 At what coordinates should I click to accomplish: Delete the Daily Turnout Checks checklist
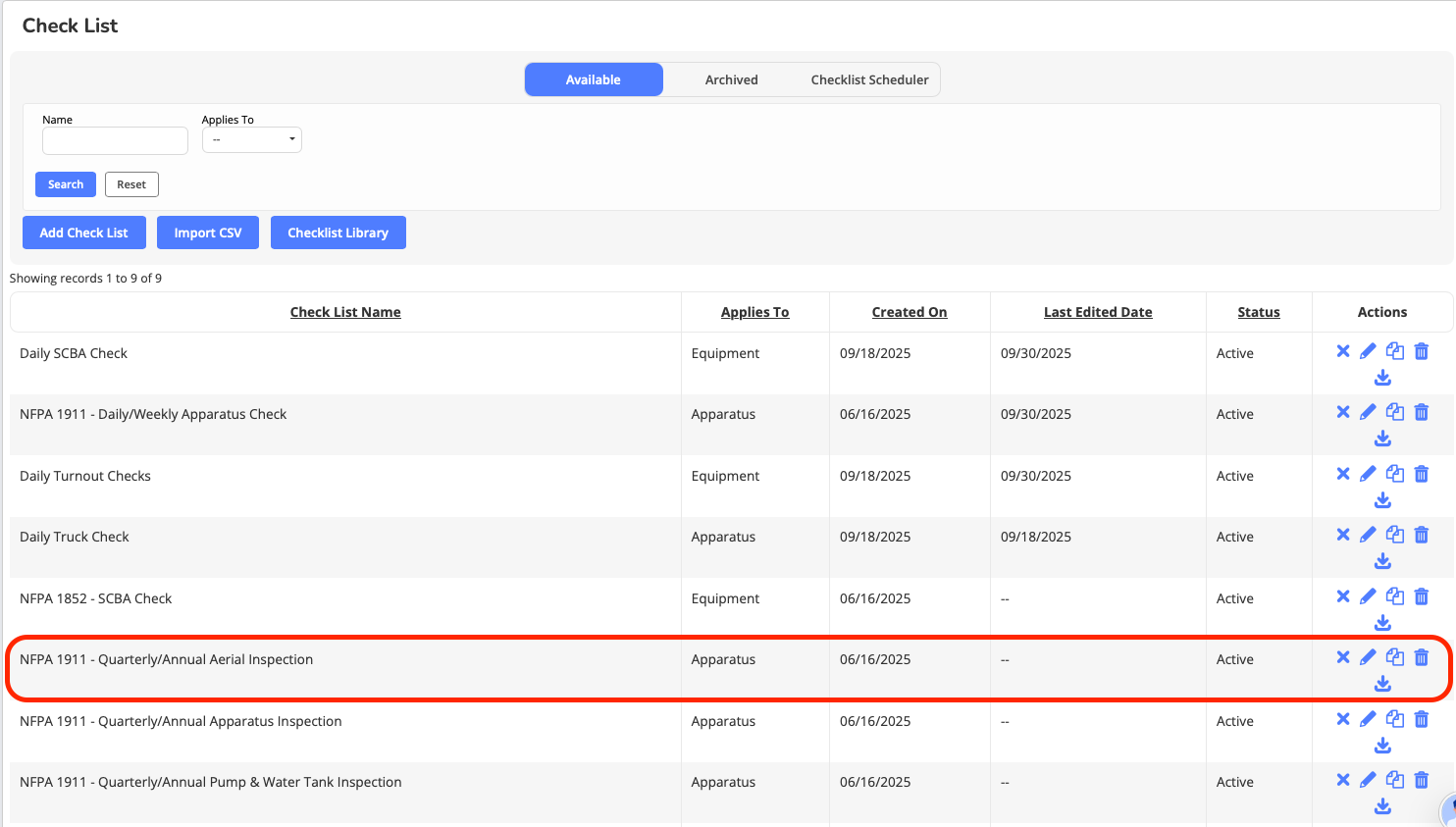tap(1421, 474)
